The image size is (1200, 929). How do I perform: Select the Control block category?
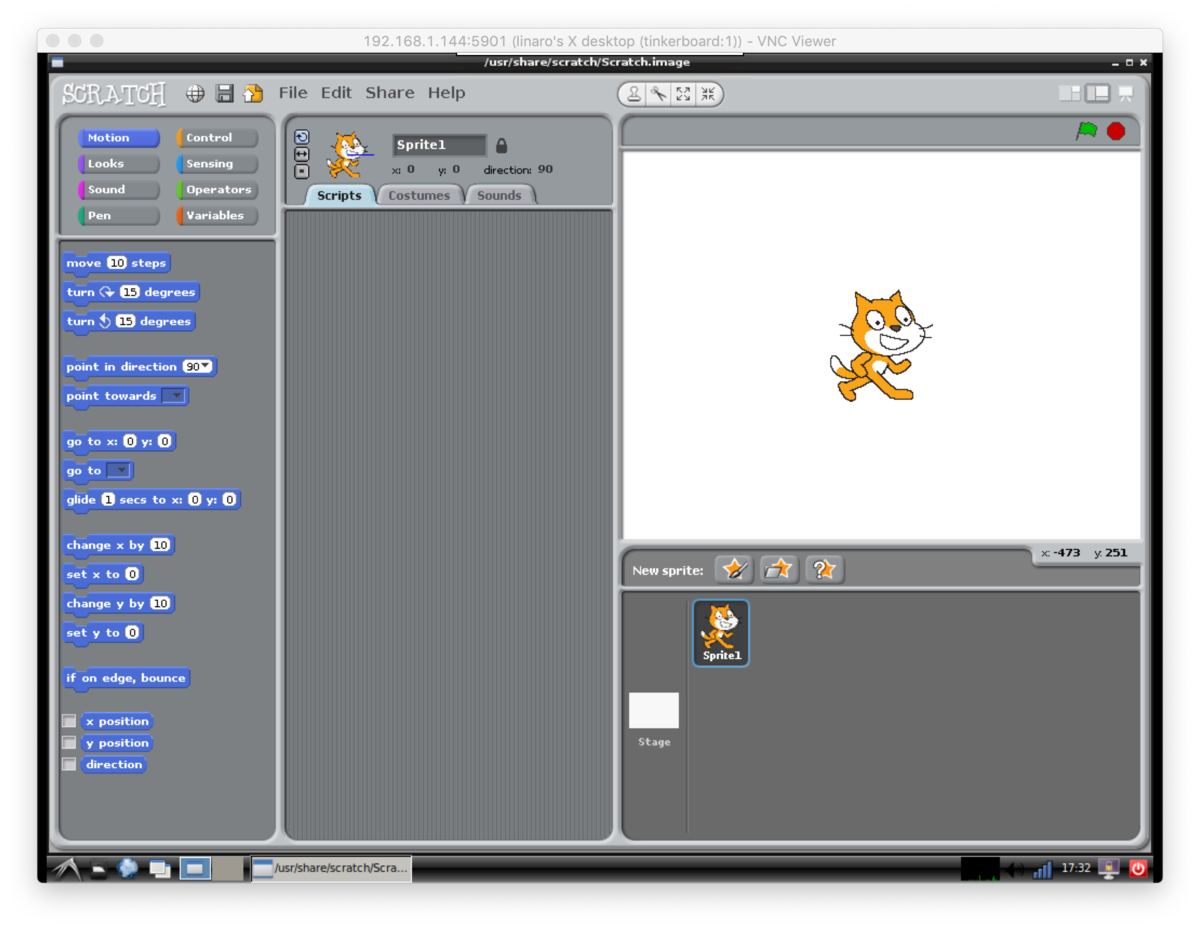click(217, 138)
